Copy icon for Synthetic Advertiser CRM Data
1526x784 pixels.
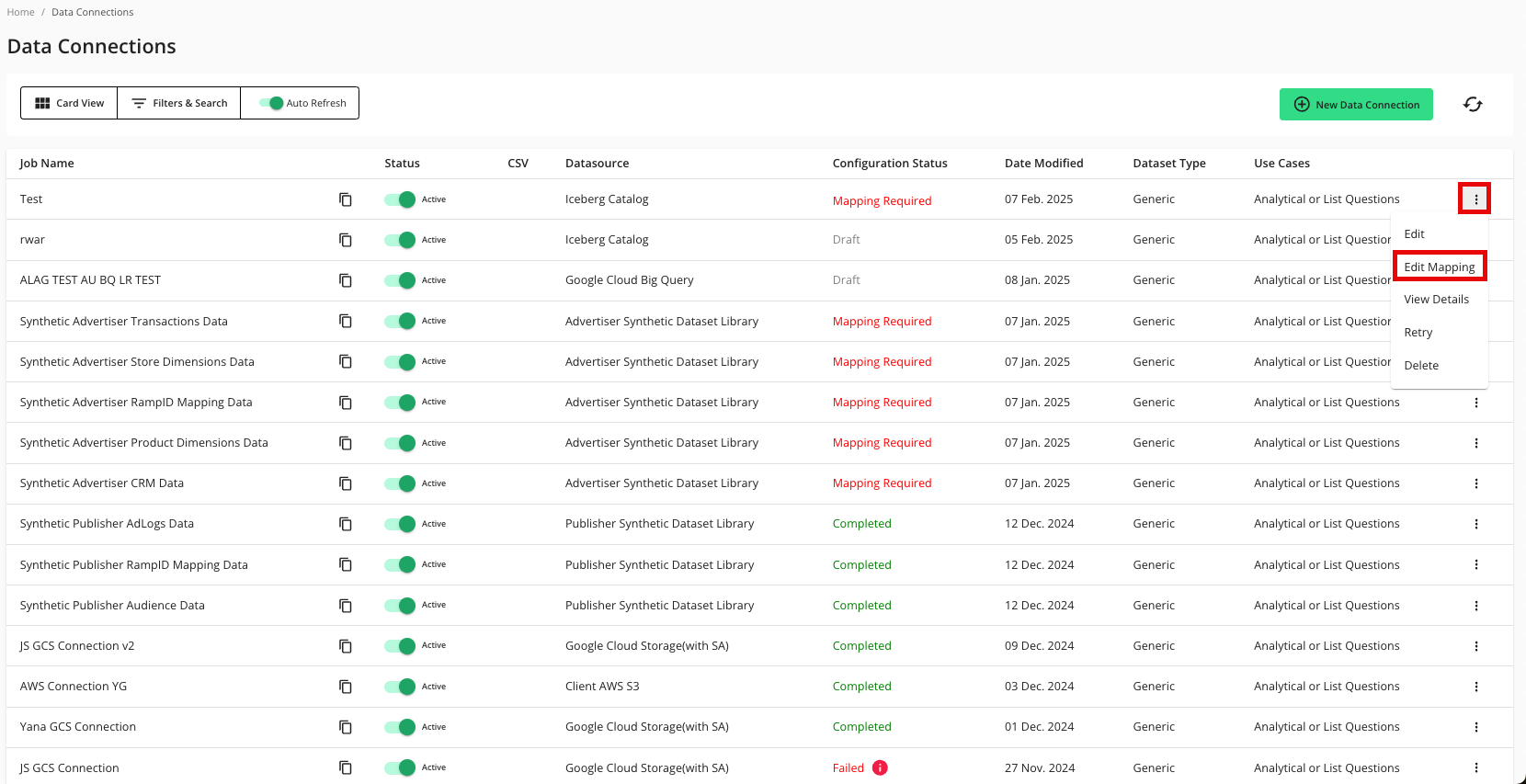[x=346, y=483]
